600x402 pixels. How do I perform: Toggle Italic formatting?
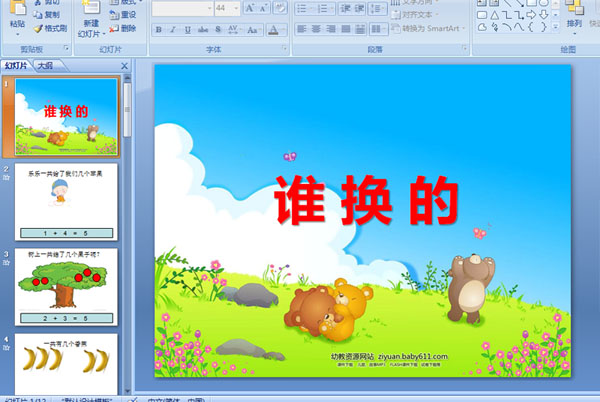click(172, 30)
